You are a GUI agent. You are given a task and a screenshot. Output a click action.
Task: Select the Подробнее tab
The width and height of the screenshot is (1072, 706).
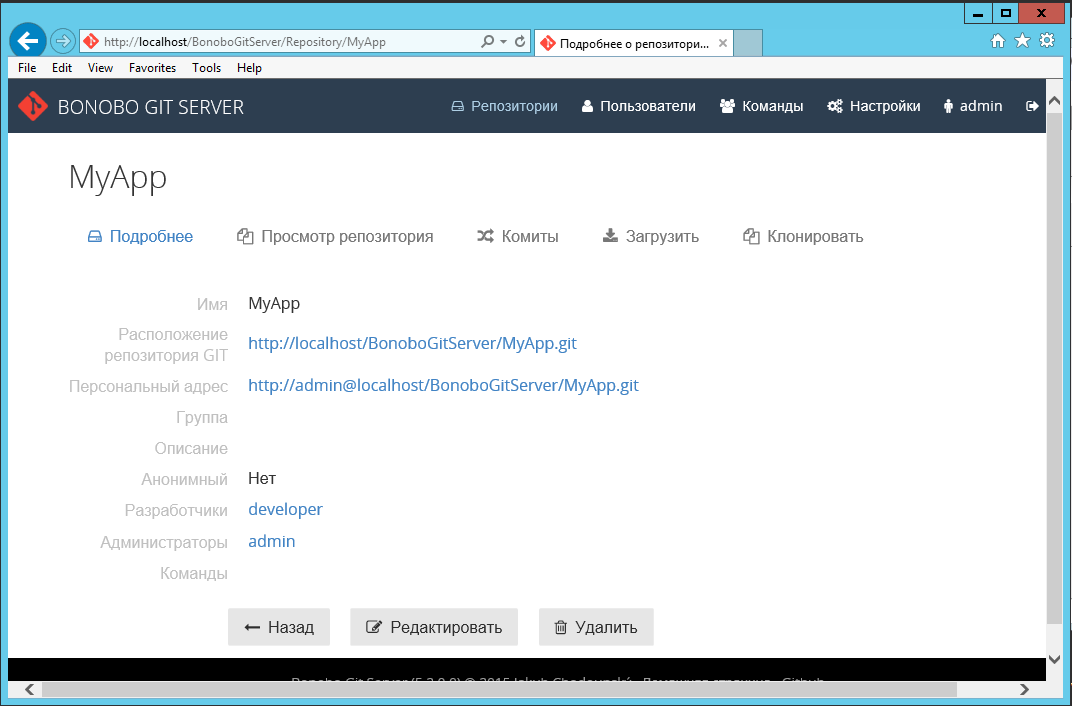[x=140, y=236]
